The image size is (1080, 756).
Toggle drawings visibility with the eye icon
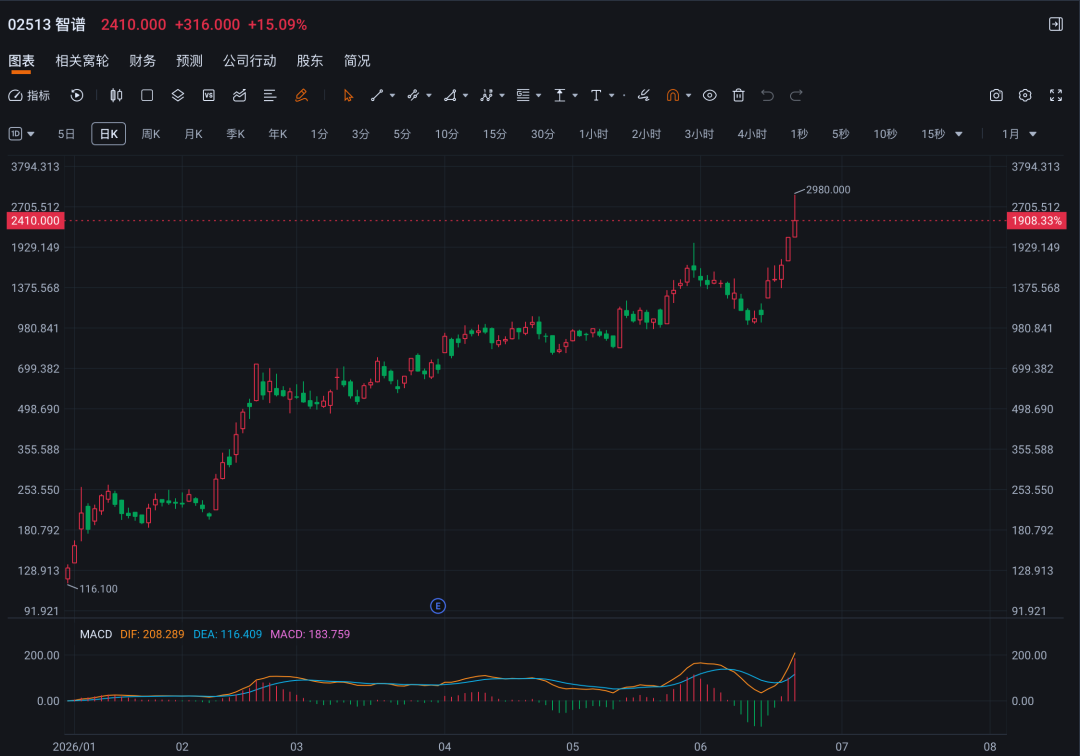coord(709,96)
